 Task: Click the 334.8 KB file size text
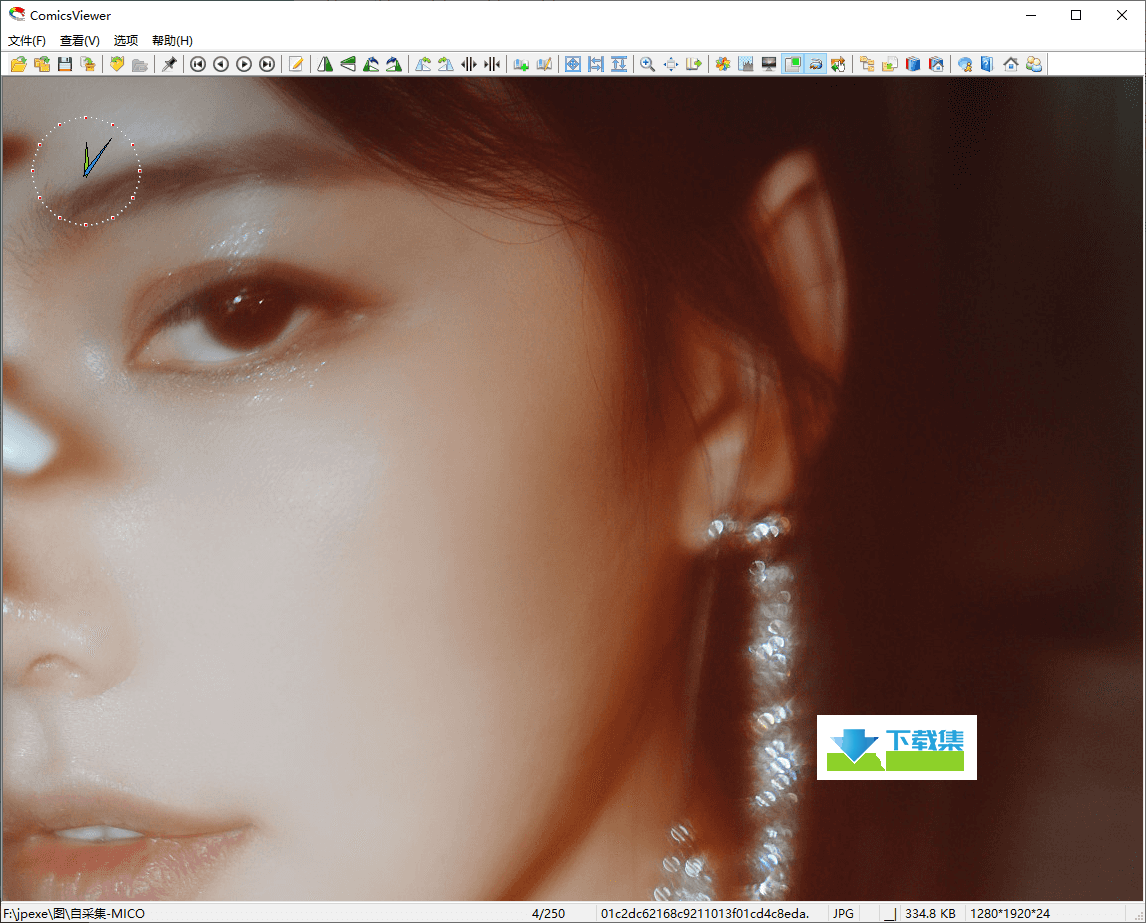930,913
